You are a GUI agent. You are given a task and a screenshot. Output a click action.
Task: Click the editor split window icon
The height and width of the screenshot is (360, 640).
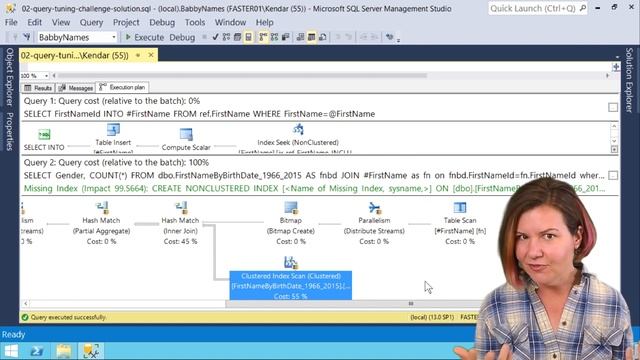[x=616, y=67]
